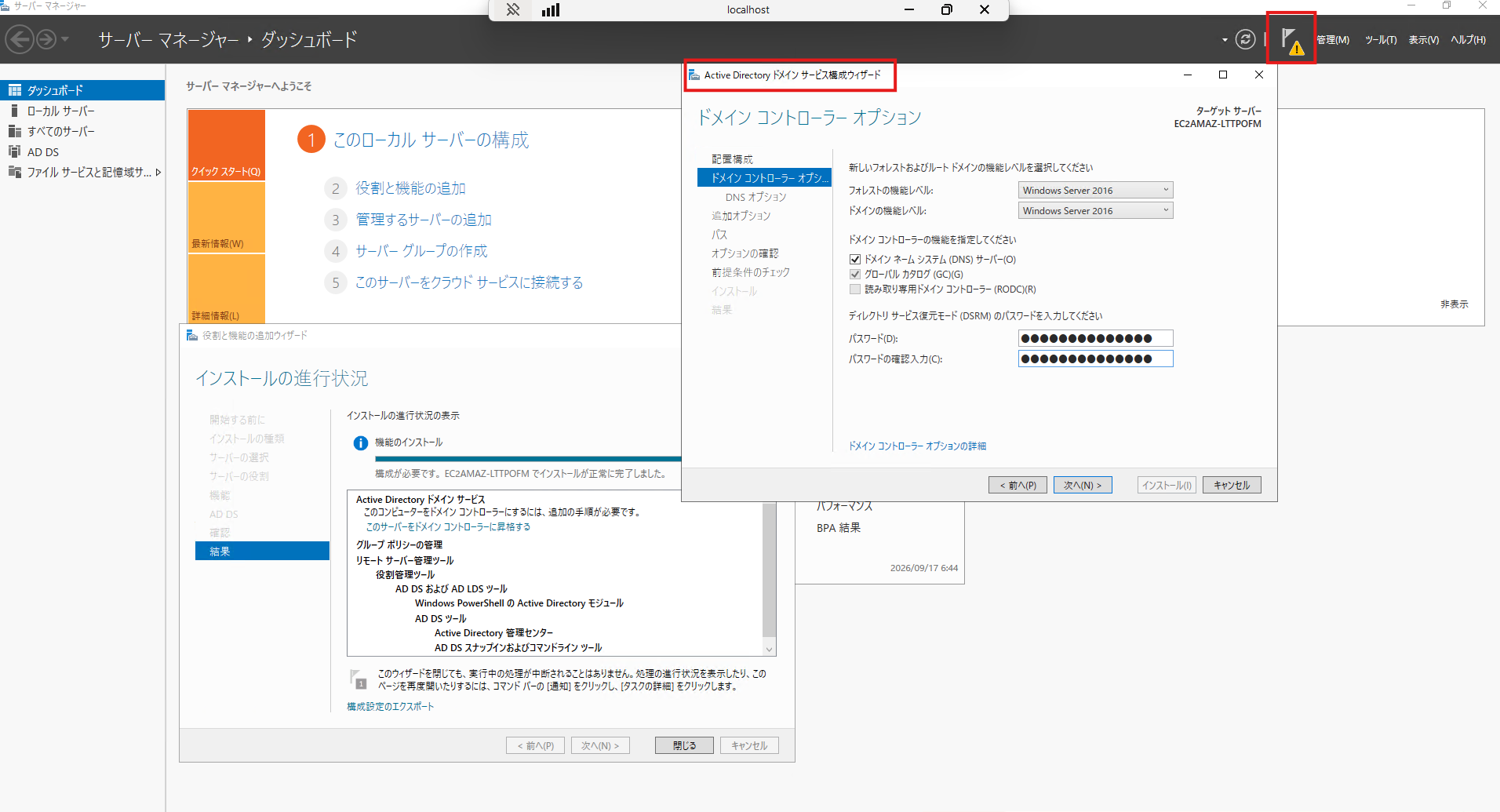Open the forest functional level dropdown
Viewport: 1500px width, 812px height.
click(1095, 191)
